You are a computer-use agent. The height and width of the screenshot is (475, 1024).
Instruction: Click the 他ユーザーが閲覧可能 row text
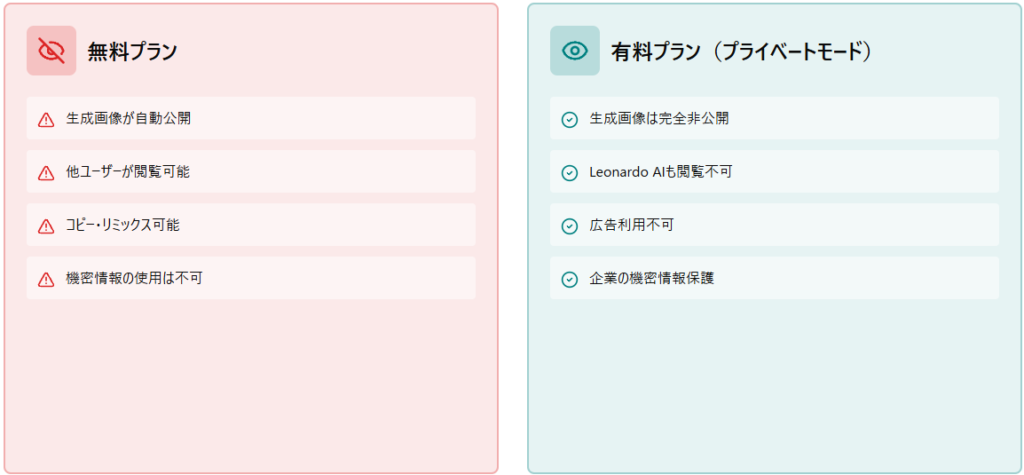tap(128, 172)
